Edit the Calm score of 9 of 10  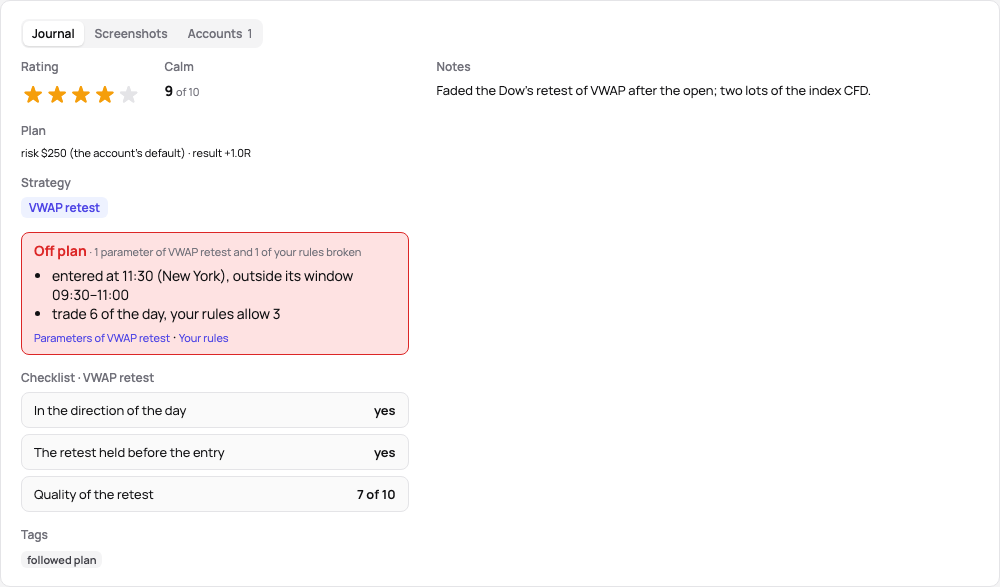(182, 92)
